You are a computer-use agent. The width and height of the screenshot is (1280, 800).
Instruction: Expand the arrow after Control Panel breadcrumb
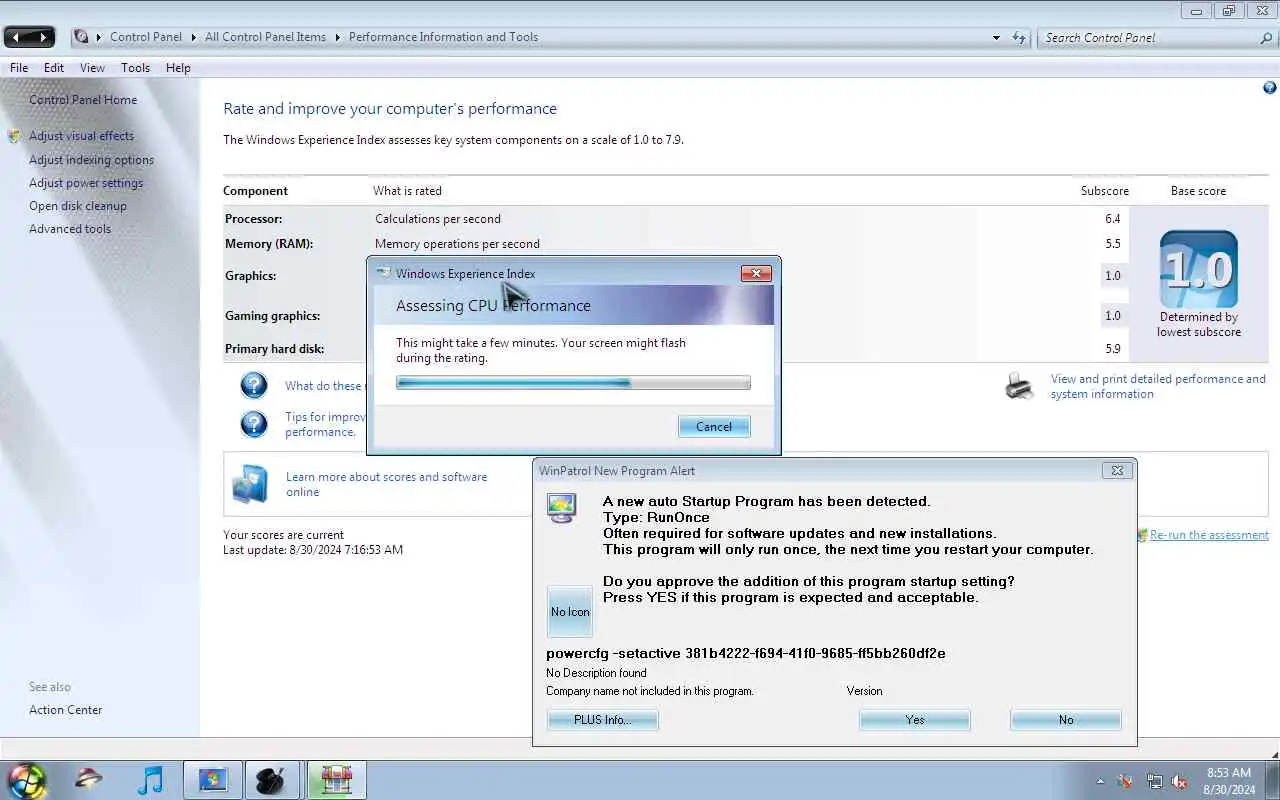(x=193, y=37)
